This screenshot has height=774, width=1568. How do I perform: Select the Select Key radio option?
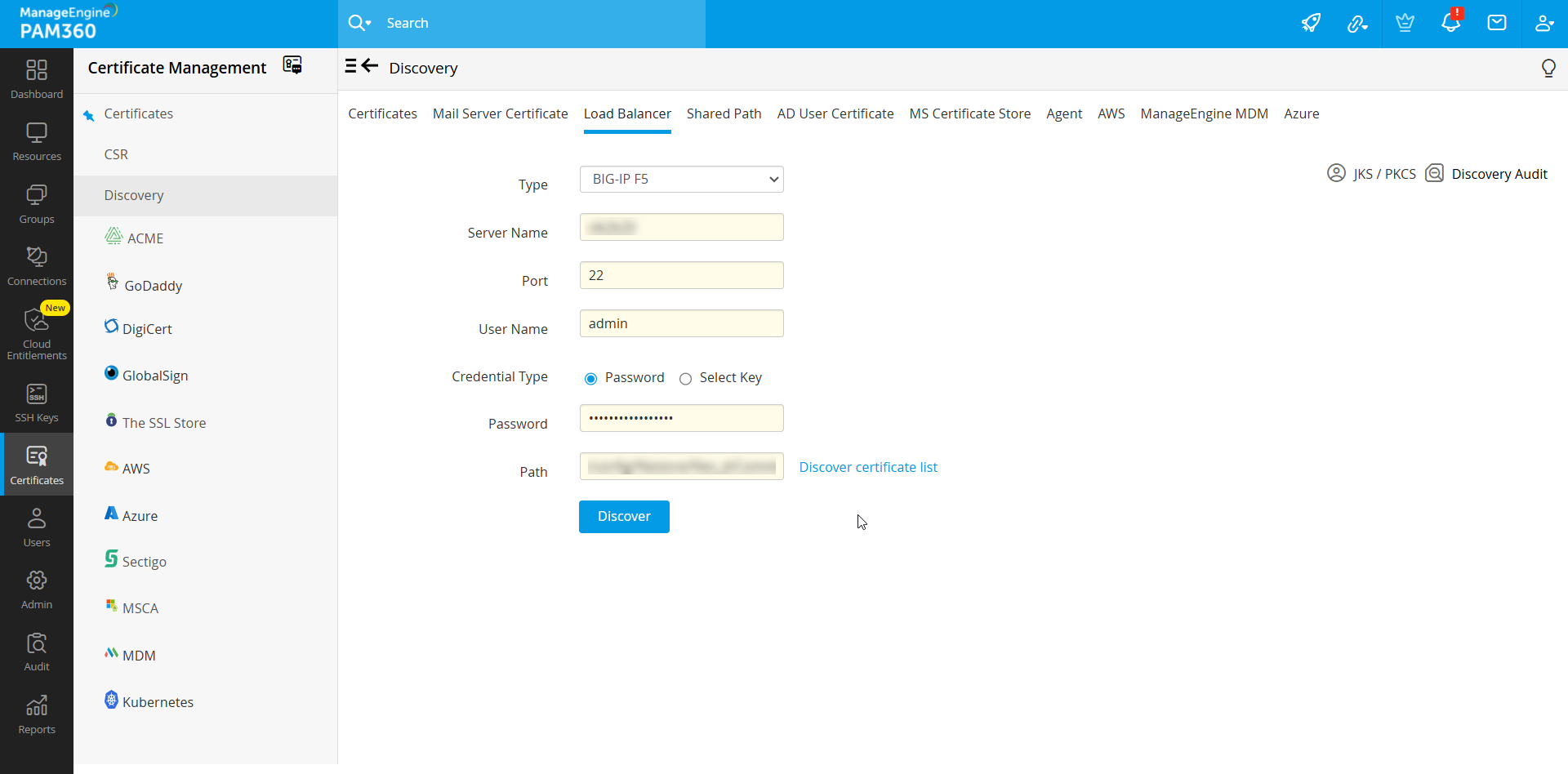[686, 379]
